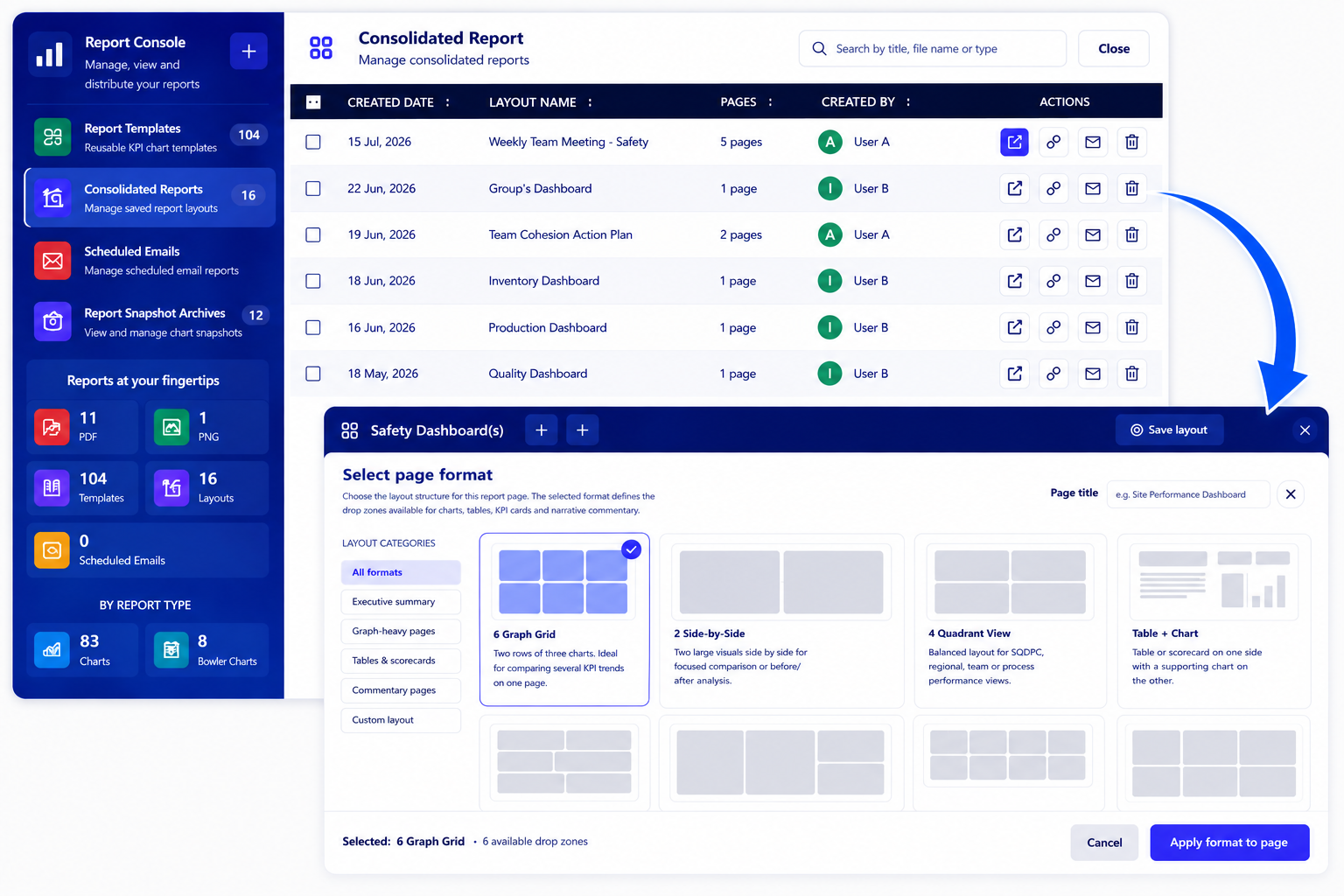Screen dimensions: 1344x896
Task: Email the Production Dashboard report
Action: (1093, 327)
